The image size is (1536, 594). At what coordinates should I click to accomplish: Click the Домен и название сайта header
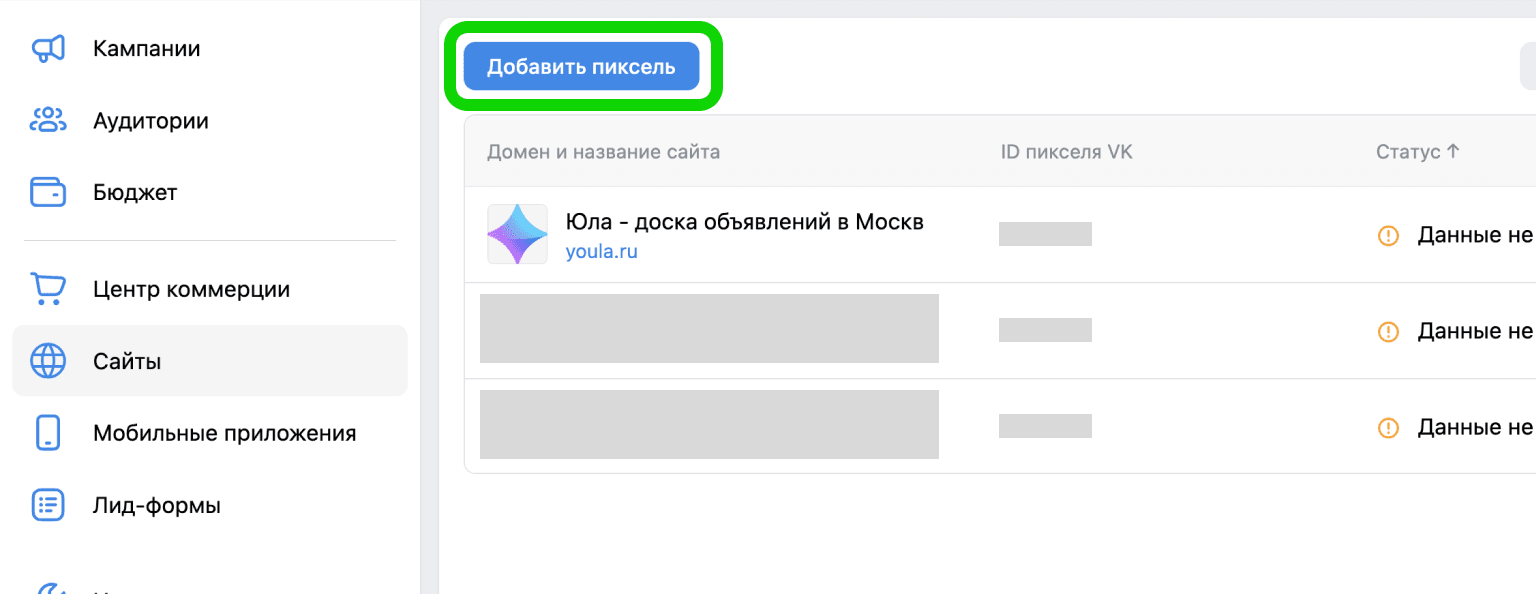click(603, 152)
